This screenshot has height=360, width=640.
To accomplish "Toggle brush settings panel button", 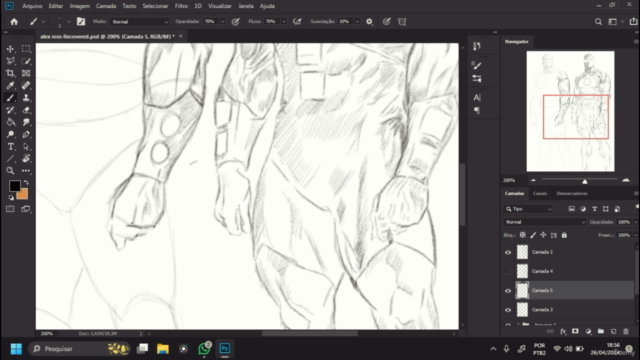I will click(81, 22).
